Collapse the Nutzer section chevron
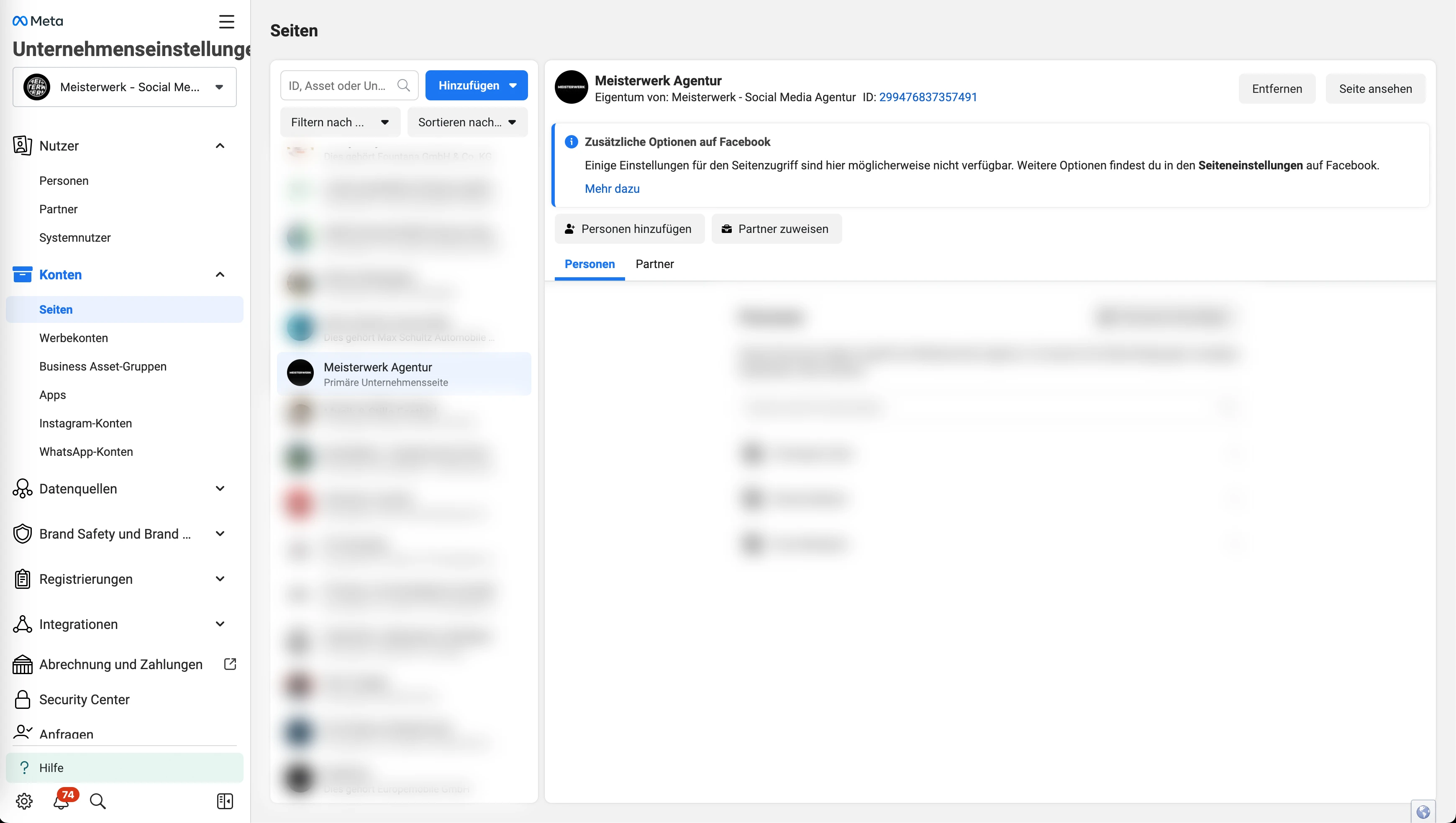The image size is (1456, 823). click(x=220, y=145)
